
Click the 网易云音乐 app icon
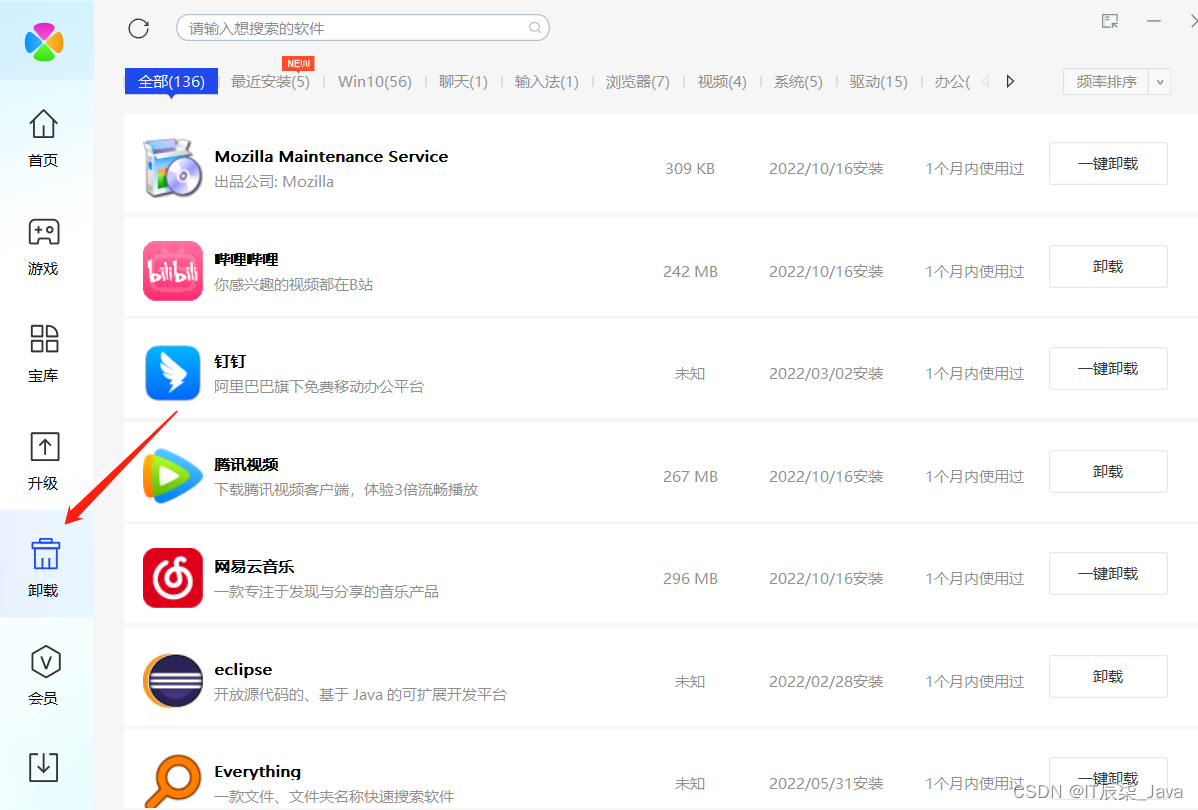pos(173,578)
